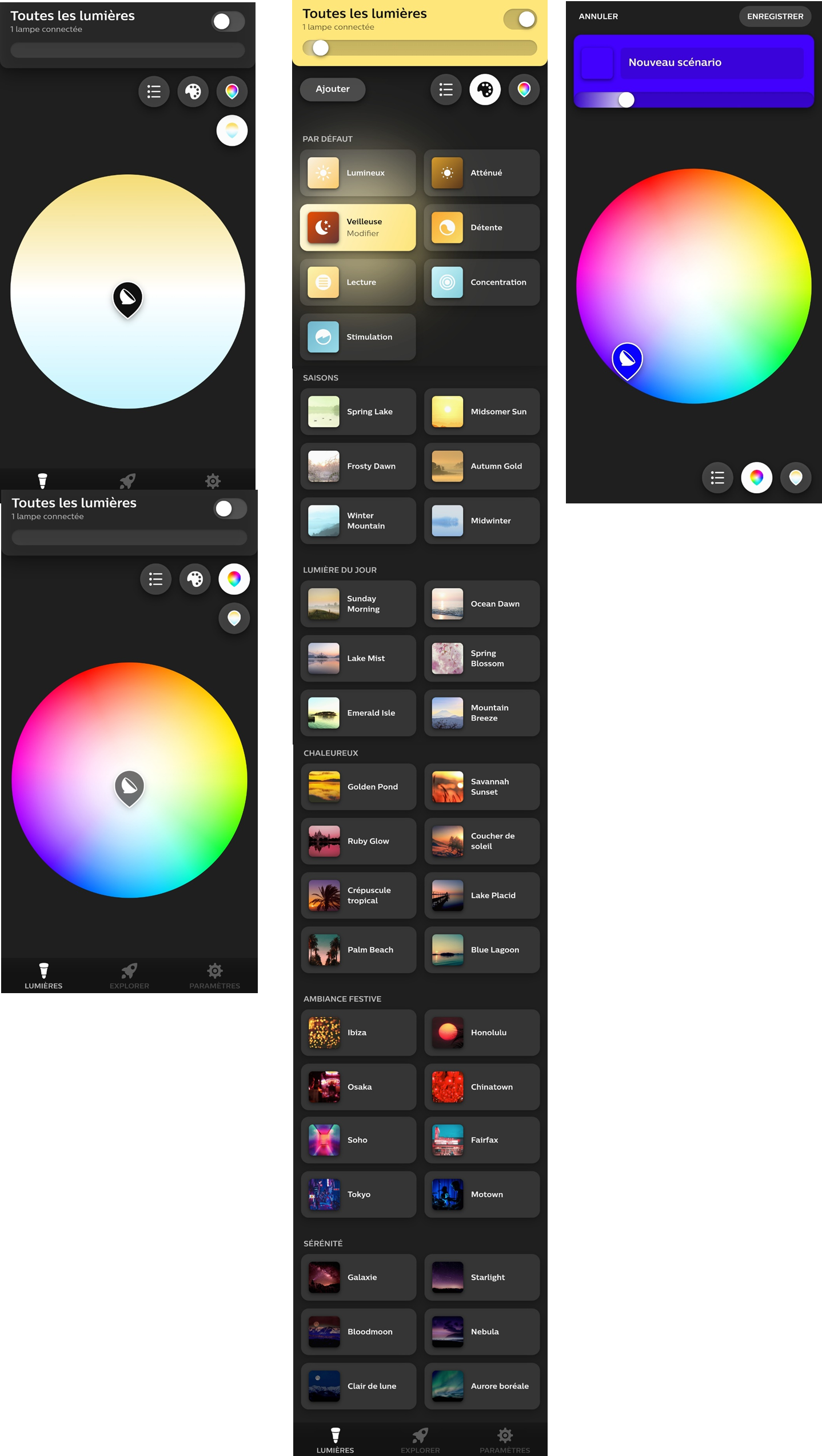Click the blue scenario color swatch
822x1456 pixels.
coord(597,63)
